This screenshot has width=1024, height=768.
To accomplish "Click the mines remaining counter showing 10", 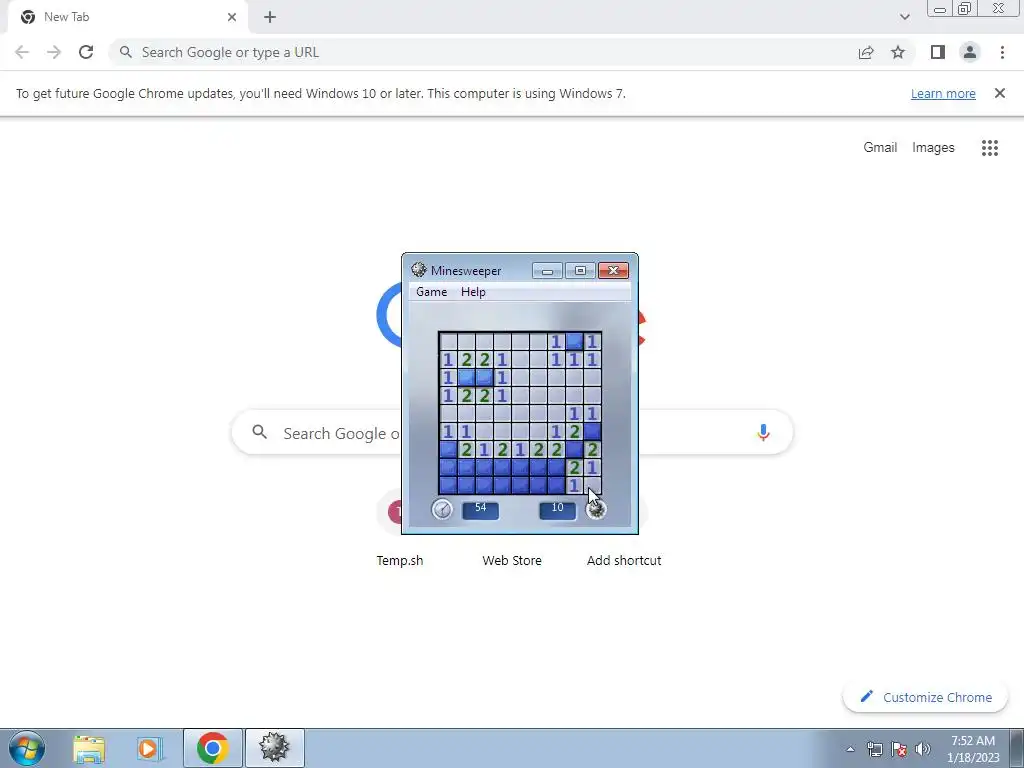I will [x=557, y=509].
